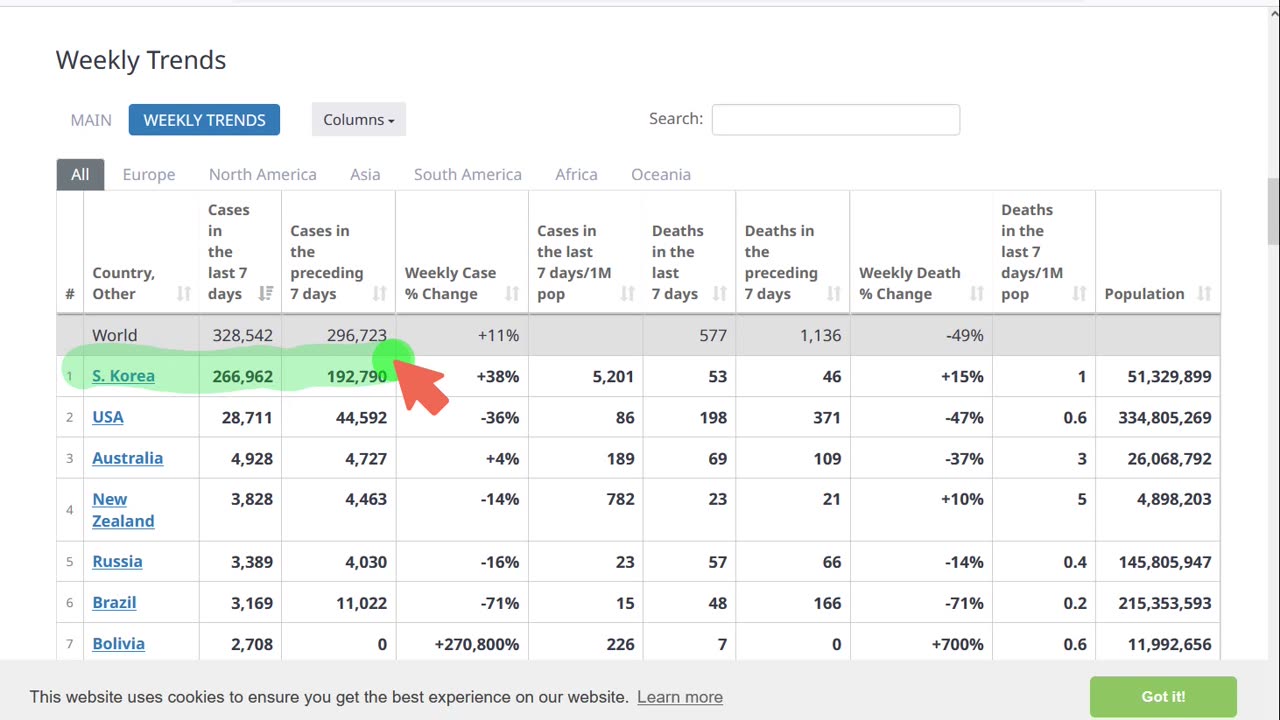Select the WEEKLY TRENDS tab
This screenshot has width=1280, height=720.
click(204, 120)
